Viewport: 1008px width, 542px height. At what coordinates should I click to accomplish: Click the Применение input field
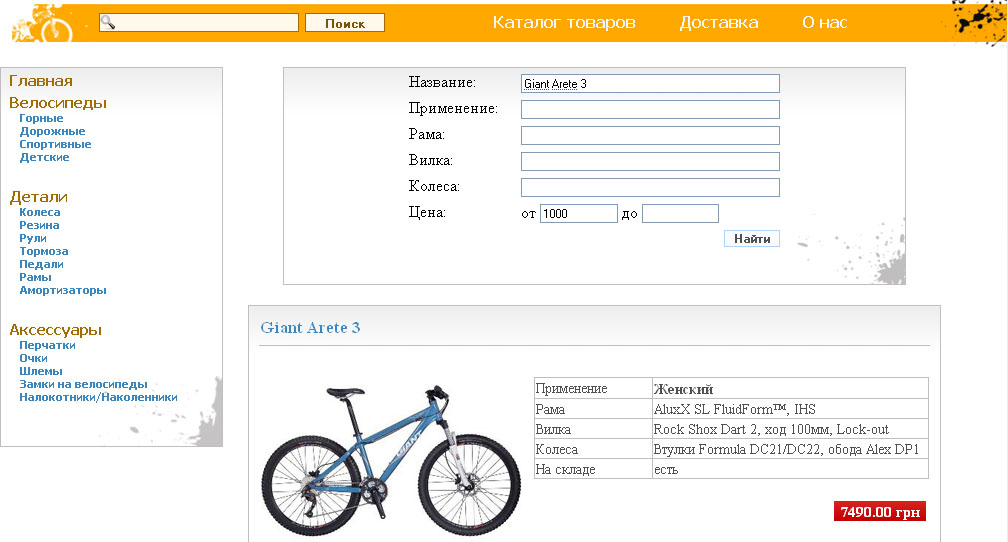click(x=650, y=109)
